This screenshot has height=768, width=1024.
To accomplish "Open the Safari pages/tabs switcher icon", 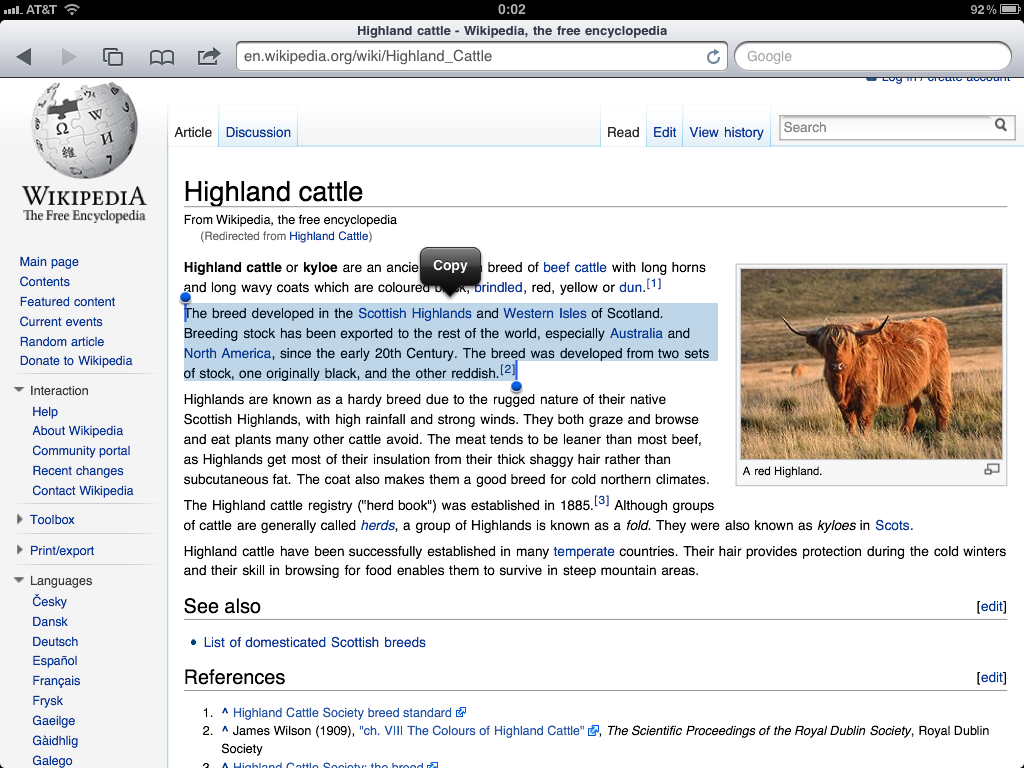I will (113, 57).
